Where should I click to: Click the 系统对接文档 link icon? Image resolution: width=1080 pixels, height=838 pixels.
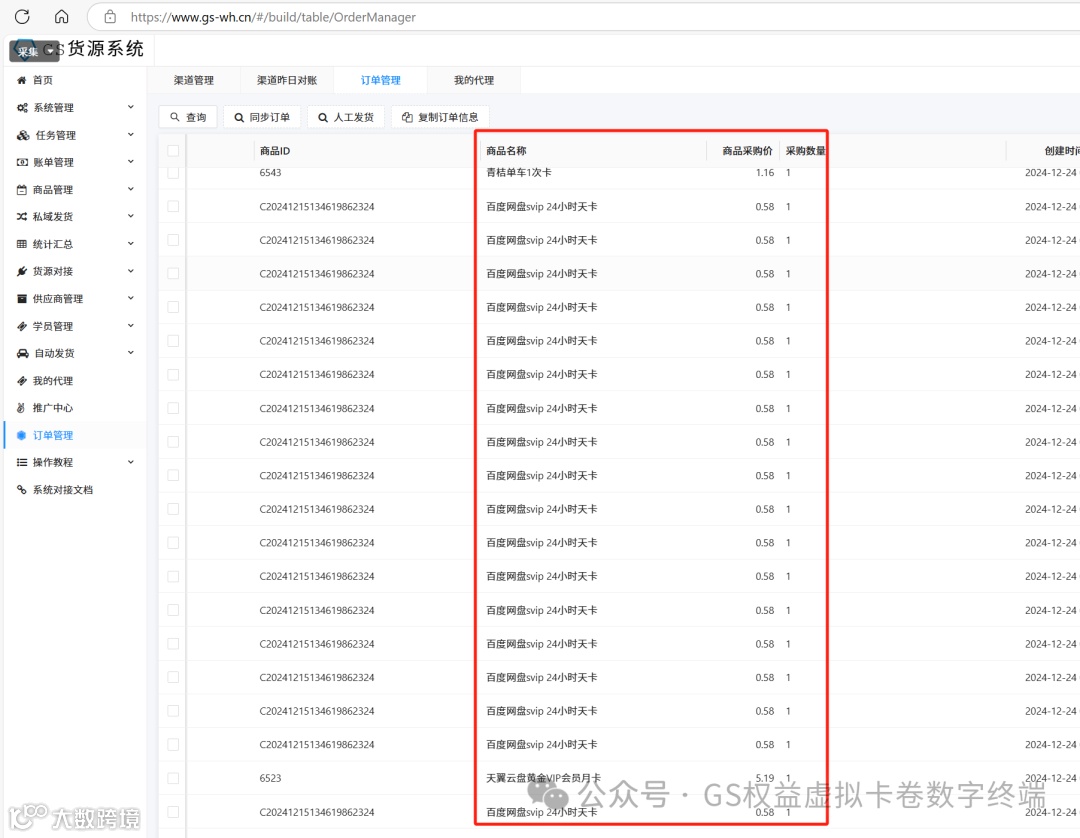click(21, 490)
